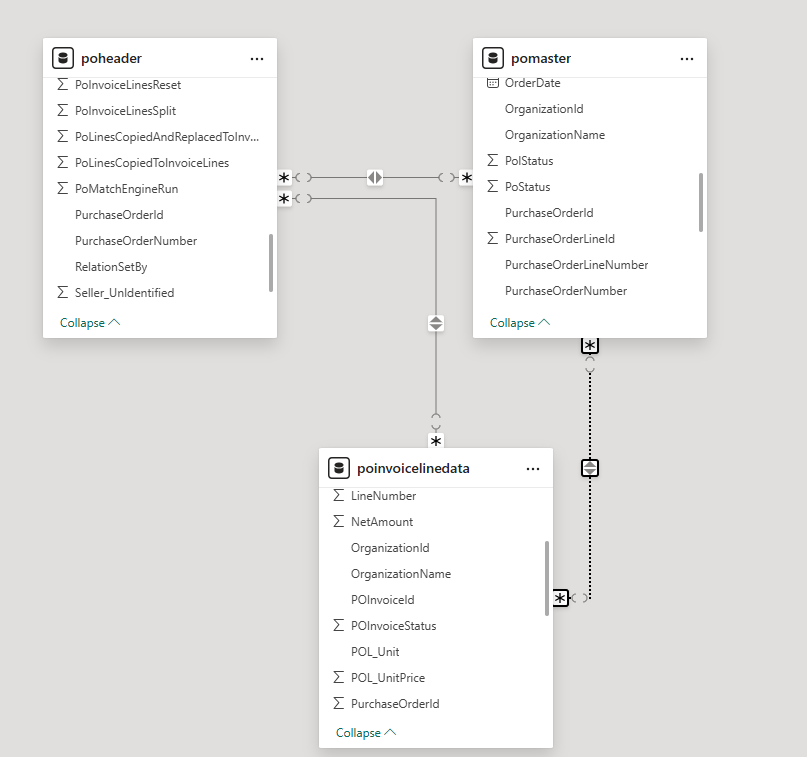Click the sigma icon next to POL_UnitPrice

[338, 677]
